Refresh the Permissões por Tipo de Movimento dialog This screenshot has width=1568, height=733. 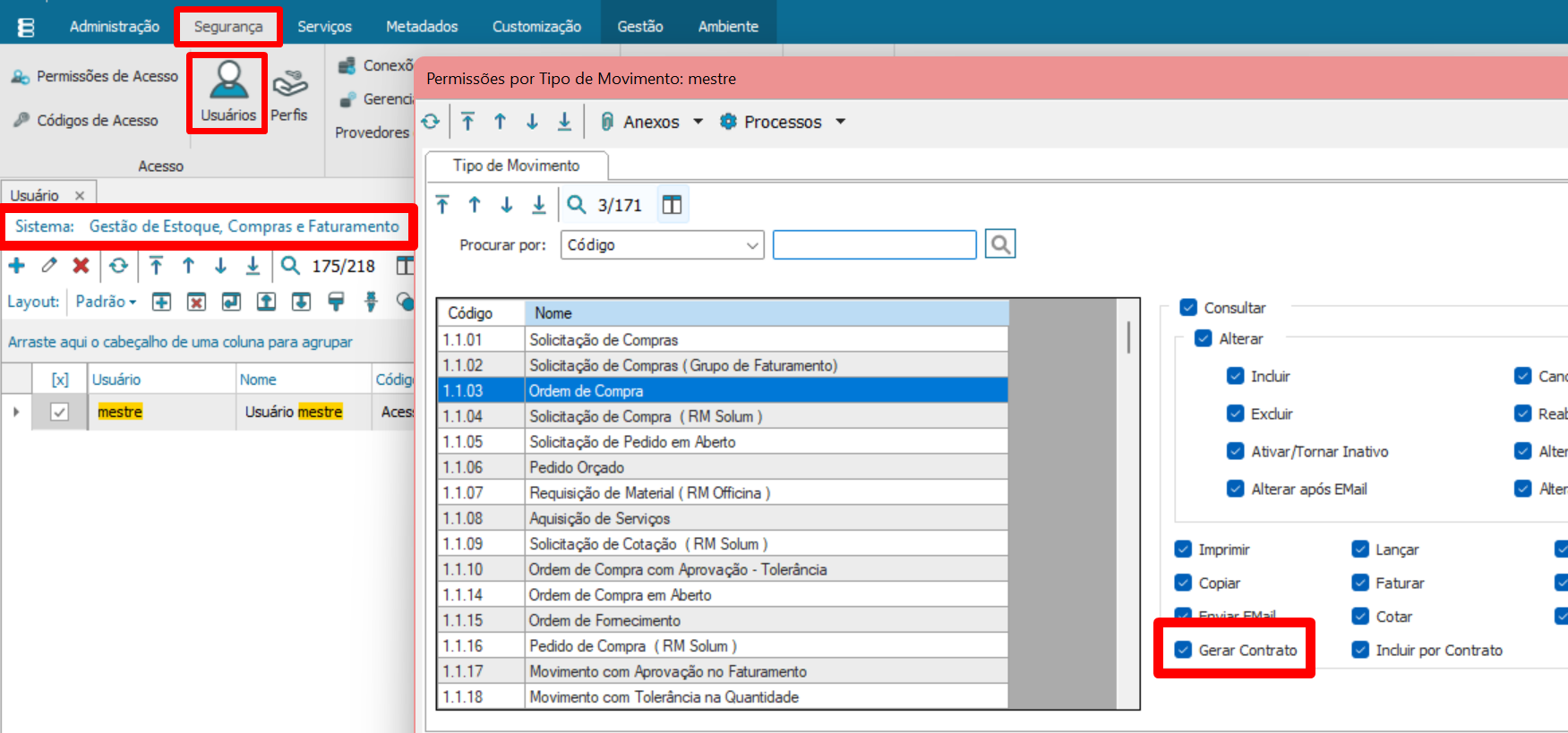[x=431, y=122]
